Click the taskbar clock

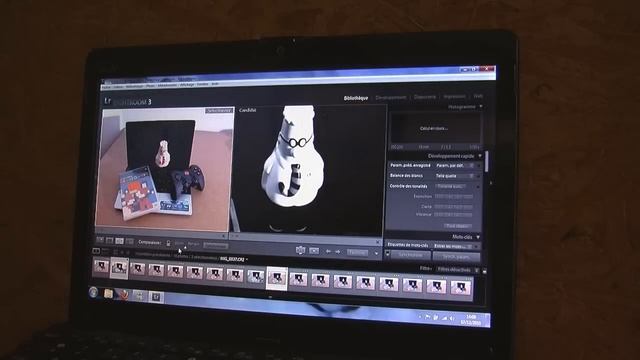(471, 320)
